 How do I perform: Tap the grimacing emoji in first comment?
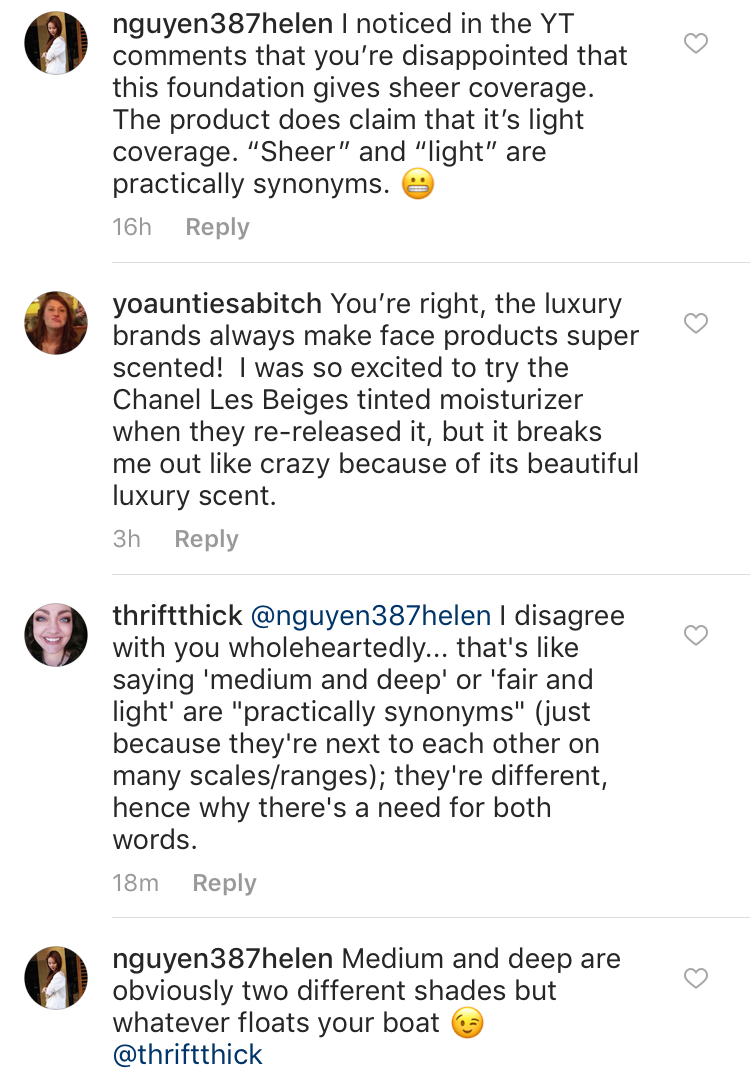417,185
